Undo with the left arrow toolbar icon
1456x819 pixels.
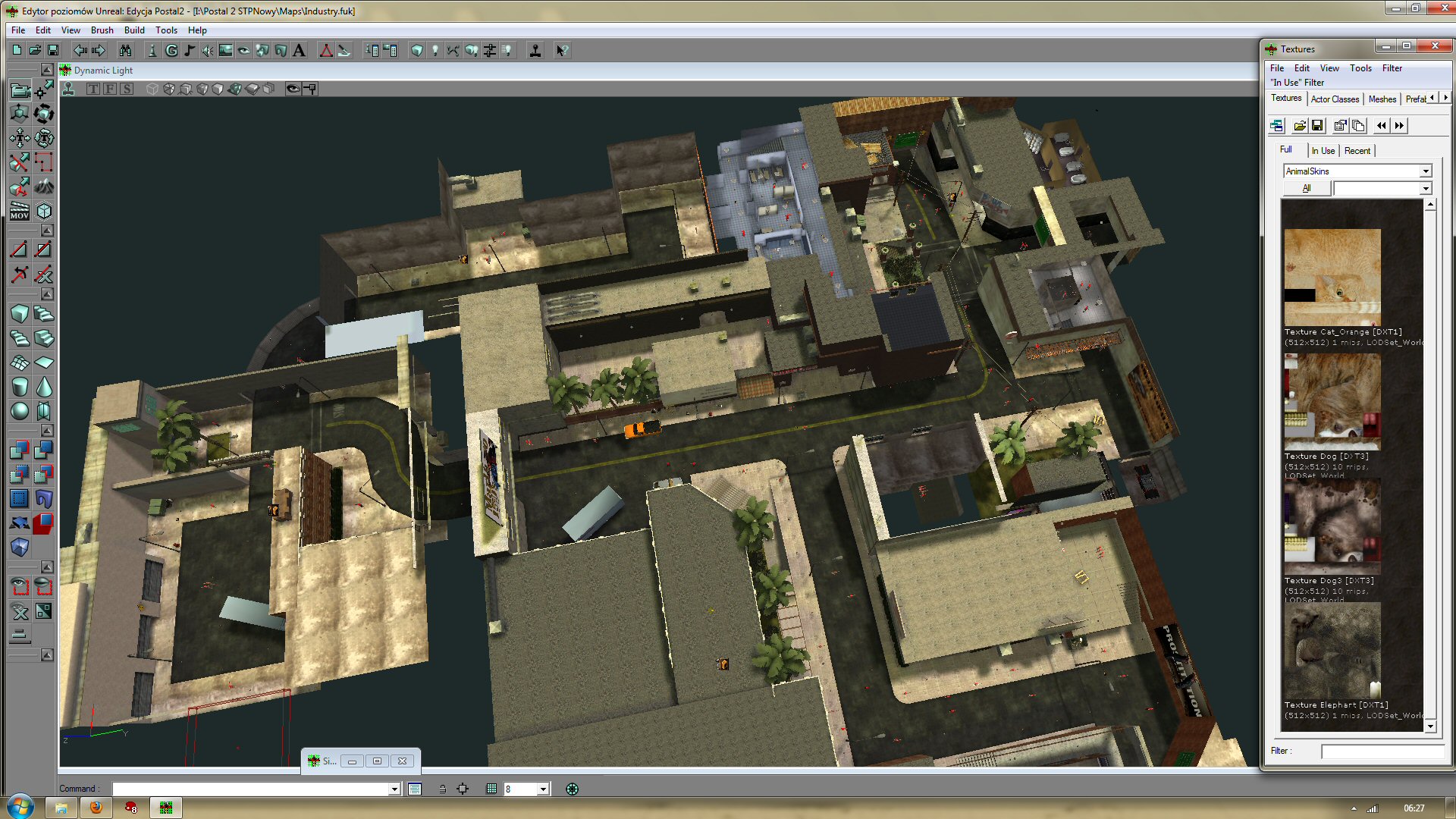click(80, 50)
